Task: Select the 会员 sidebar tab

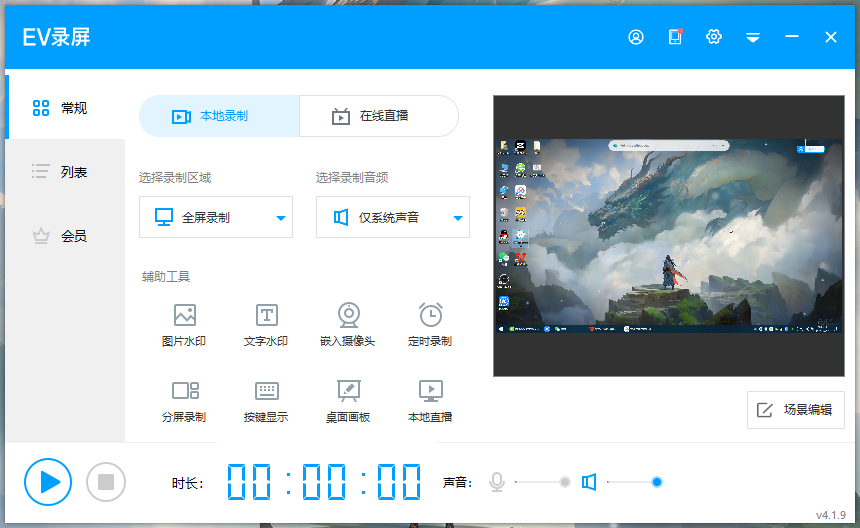Action: tap(65, 236)
